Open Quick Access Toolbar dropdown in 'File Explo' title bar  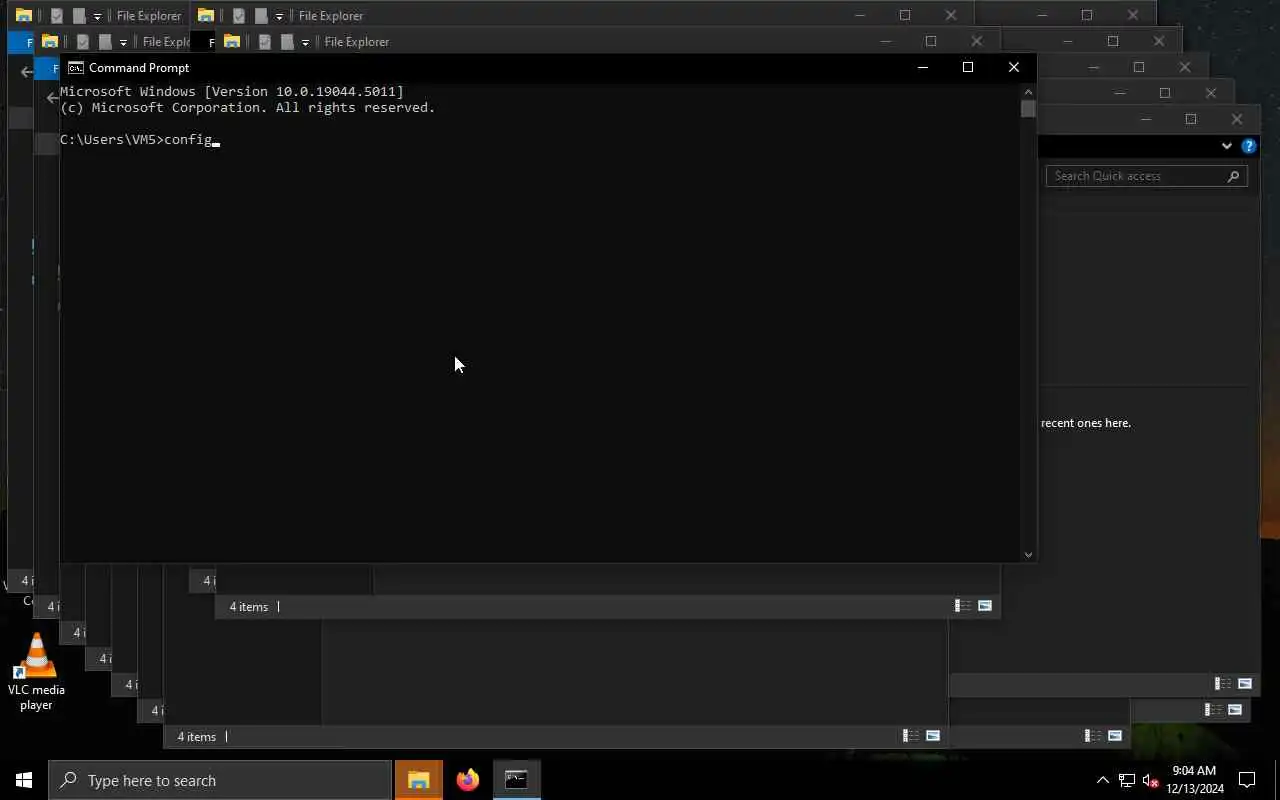123,42
